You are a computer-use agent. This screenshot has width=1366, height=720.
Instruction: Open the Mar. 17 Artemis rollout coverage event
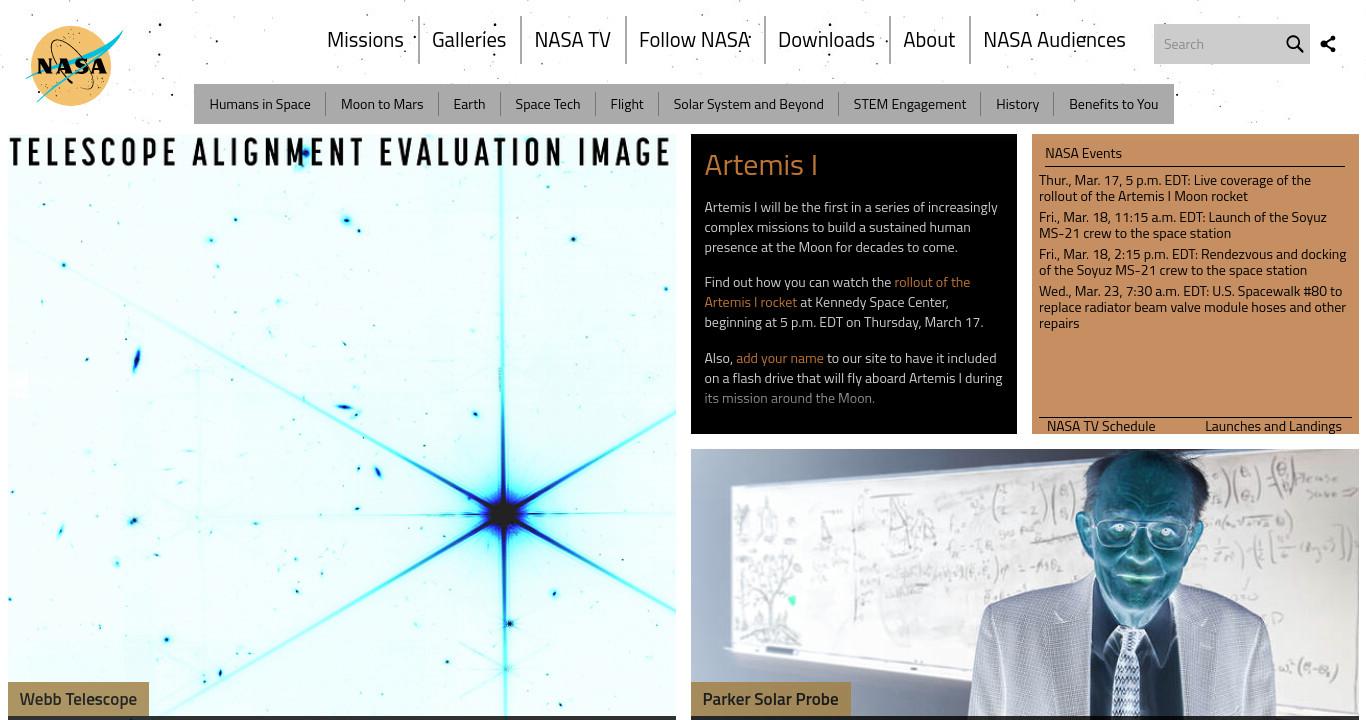coord(1175,188)
